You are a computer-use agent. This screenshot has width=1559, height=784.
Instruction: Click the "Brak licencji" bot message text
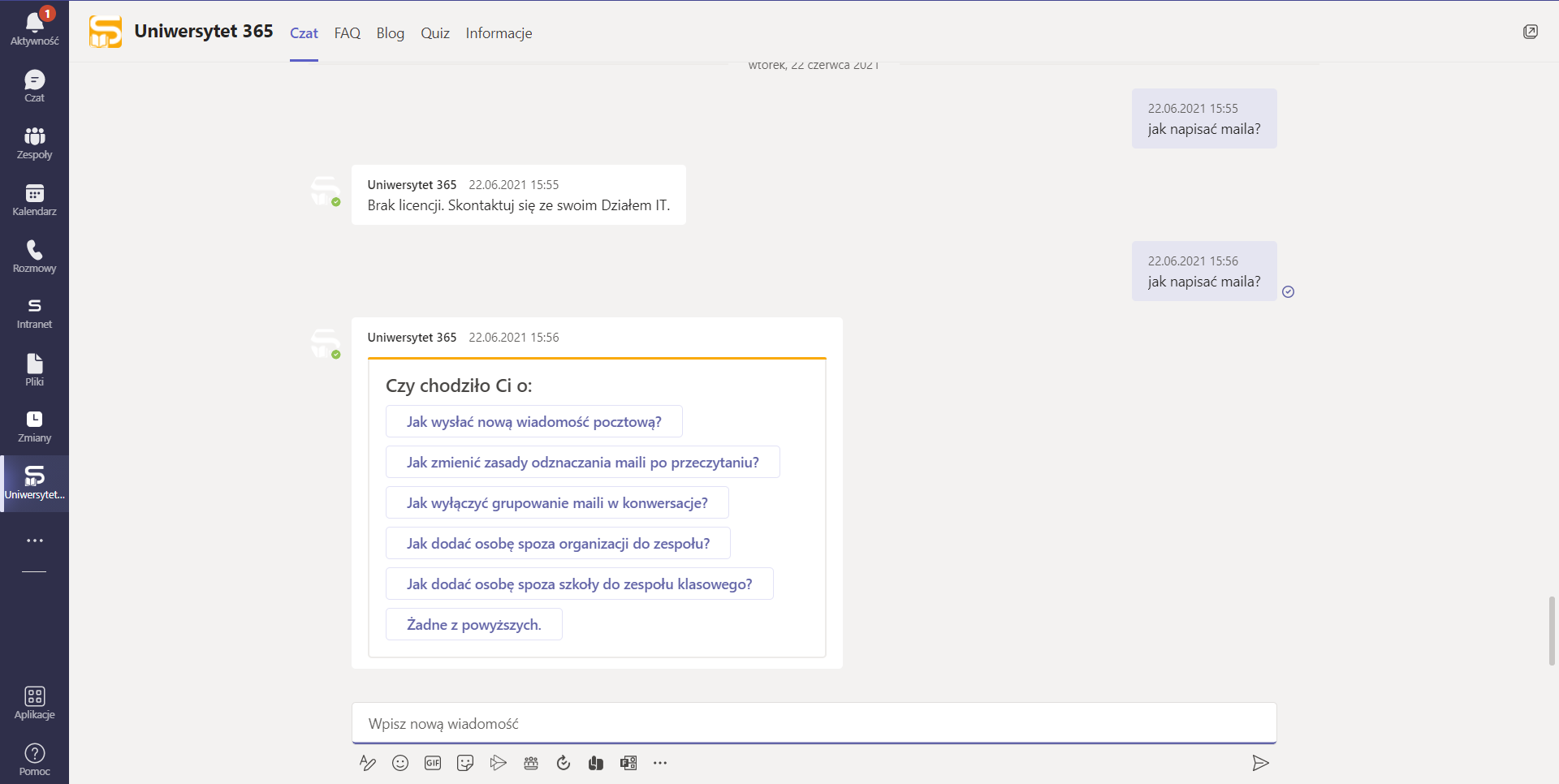[x=519, y=205]
